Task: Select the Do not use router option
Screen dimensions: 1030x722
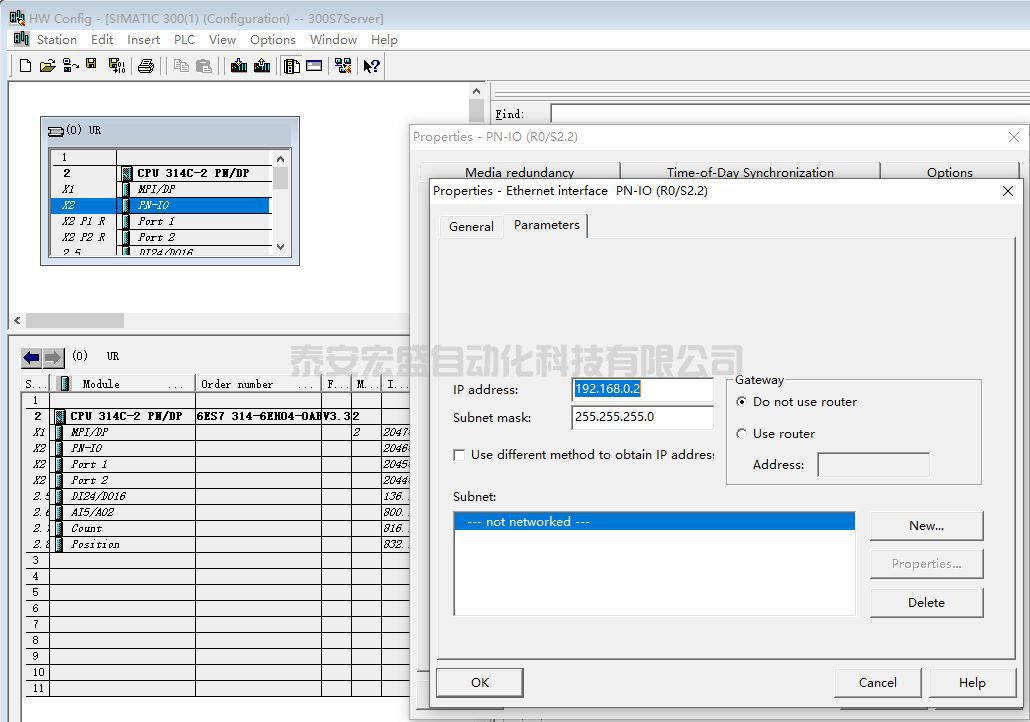Action: (742, 402)
